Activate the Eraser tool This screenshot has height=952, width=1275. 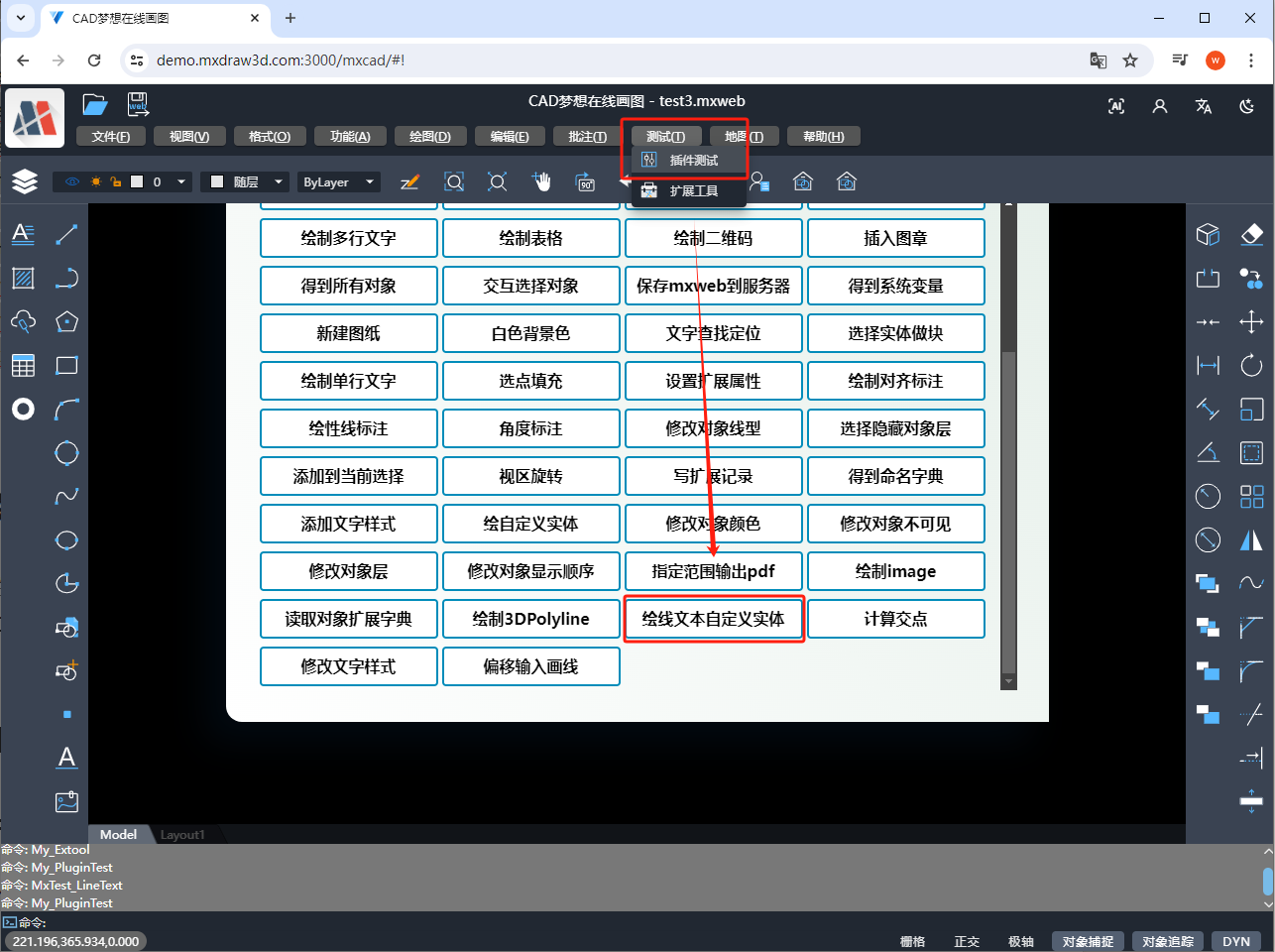1251,235
